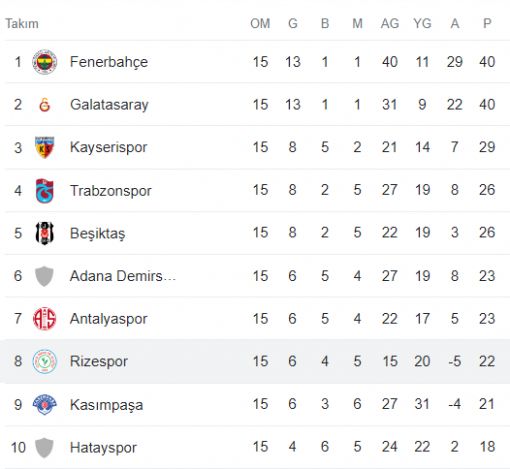This screenshot has width=510, height=469.
Task: Click the OM column header
Action: tap(260, 24)
